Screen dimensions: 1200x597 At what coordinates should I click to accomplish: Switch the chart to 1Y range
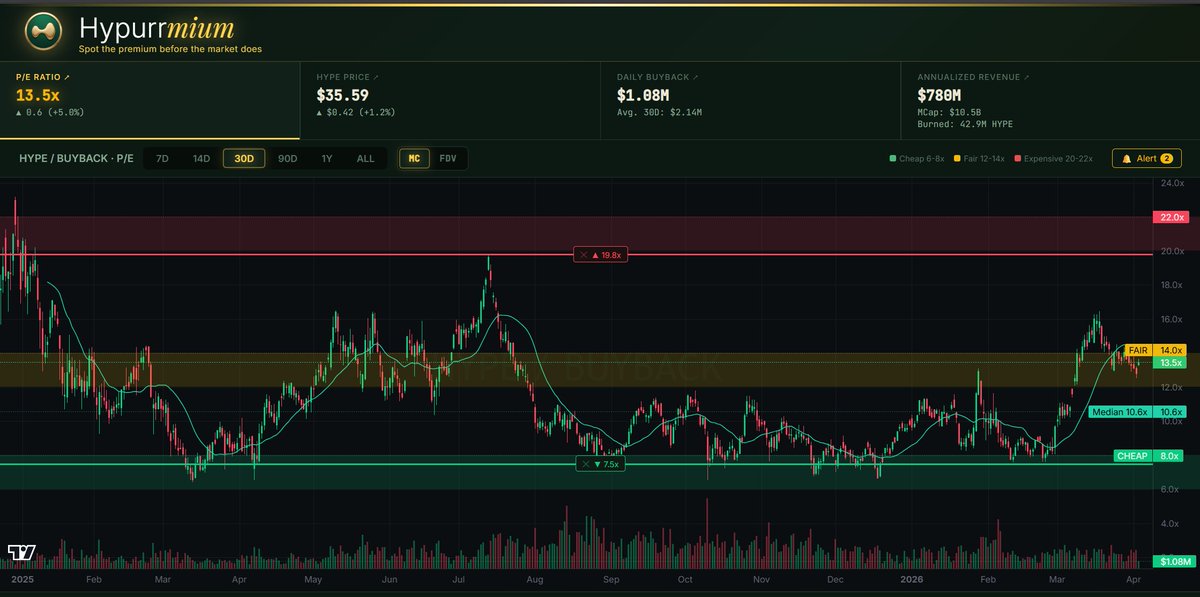click(x=328, y=158)
